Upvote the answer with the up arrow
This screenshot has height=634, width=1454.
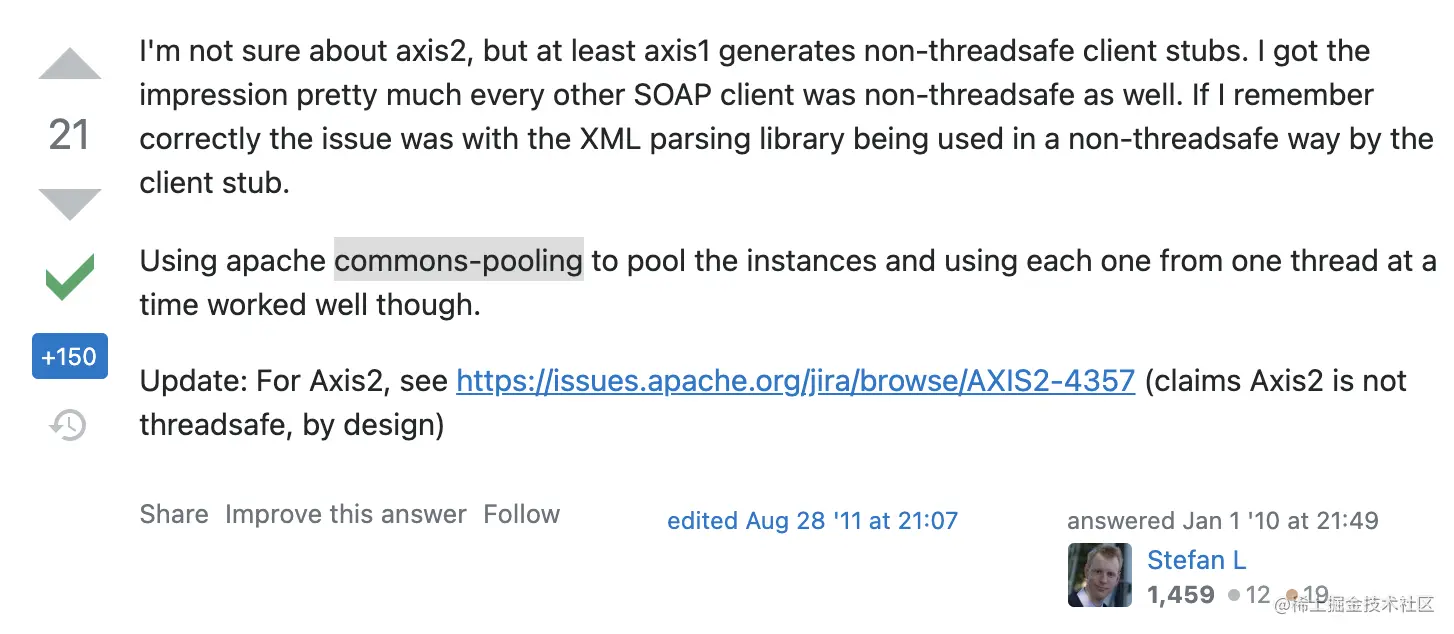click(70, 63)
